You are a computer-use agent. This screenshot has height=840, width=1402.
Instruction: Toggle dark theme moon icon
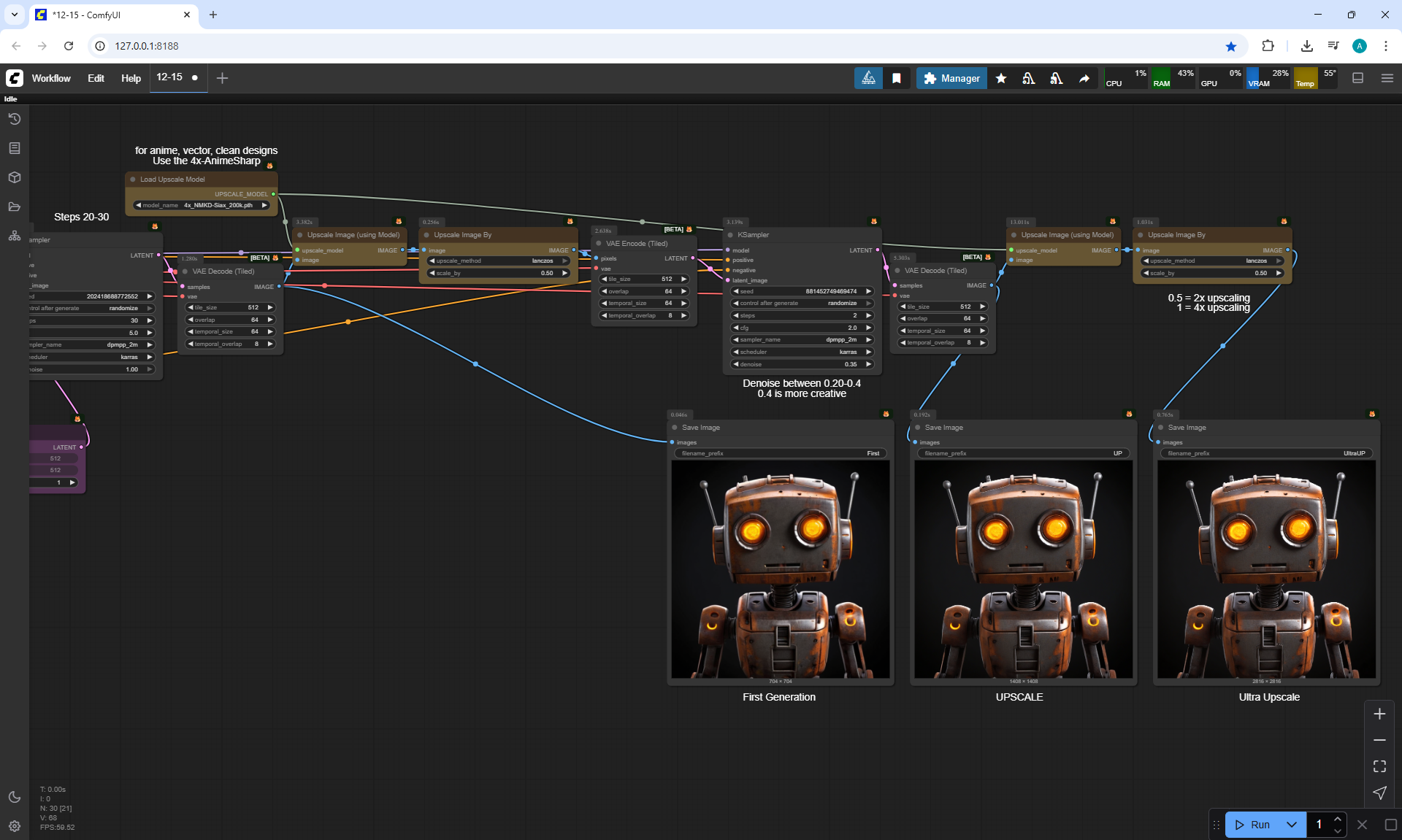pos(15,797)
